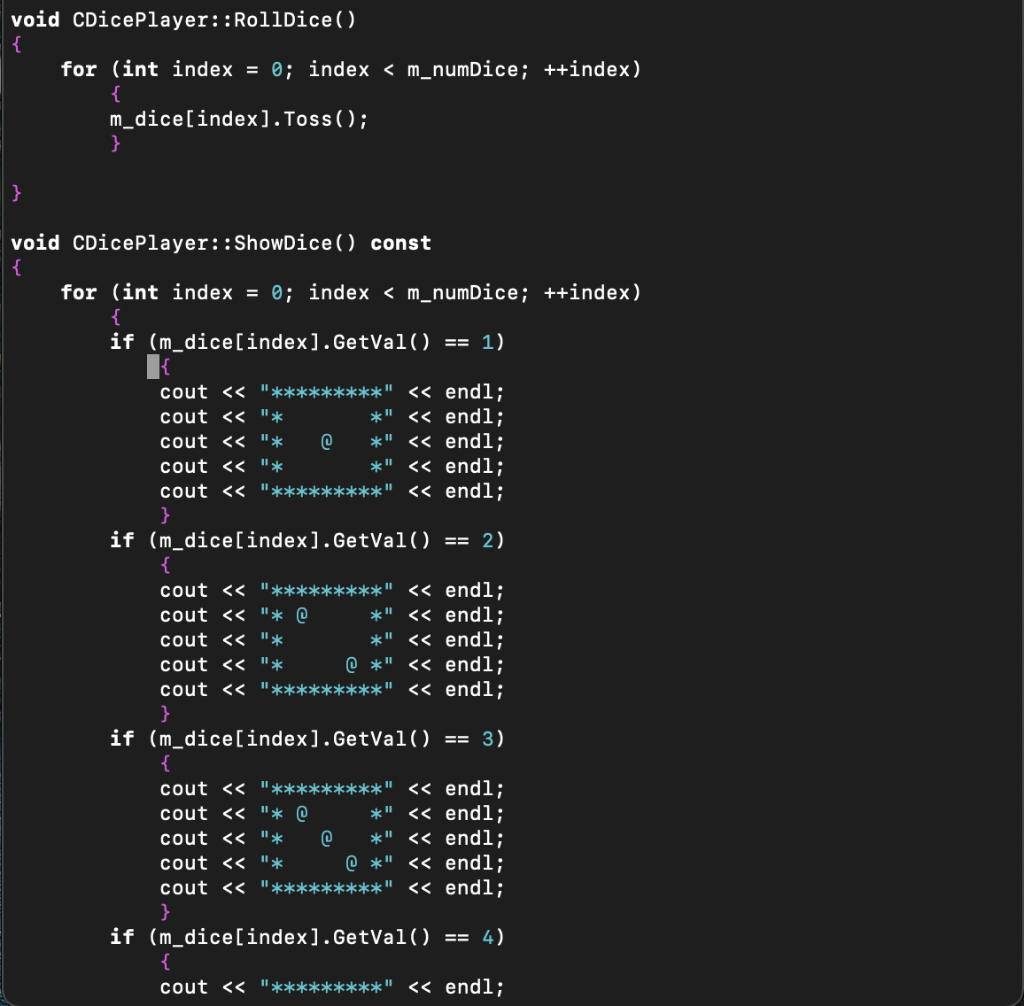Click the RollDice function name
The width and height of the screenshot is (1024, 1006).
coord(282,20)
